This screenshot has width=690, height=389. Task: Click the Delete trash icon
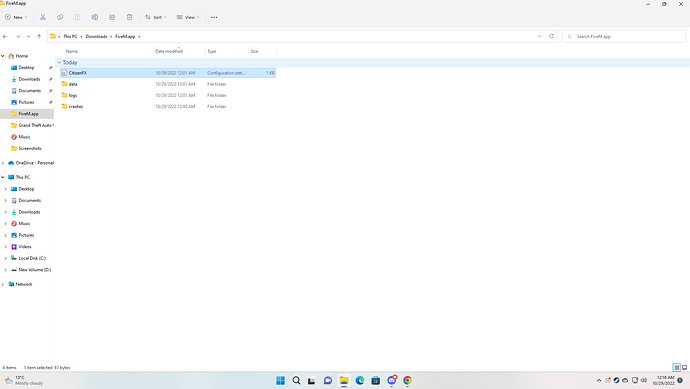(129, 17)
